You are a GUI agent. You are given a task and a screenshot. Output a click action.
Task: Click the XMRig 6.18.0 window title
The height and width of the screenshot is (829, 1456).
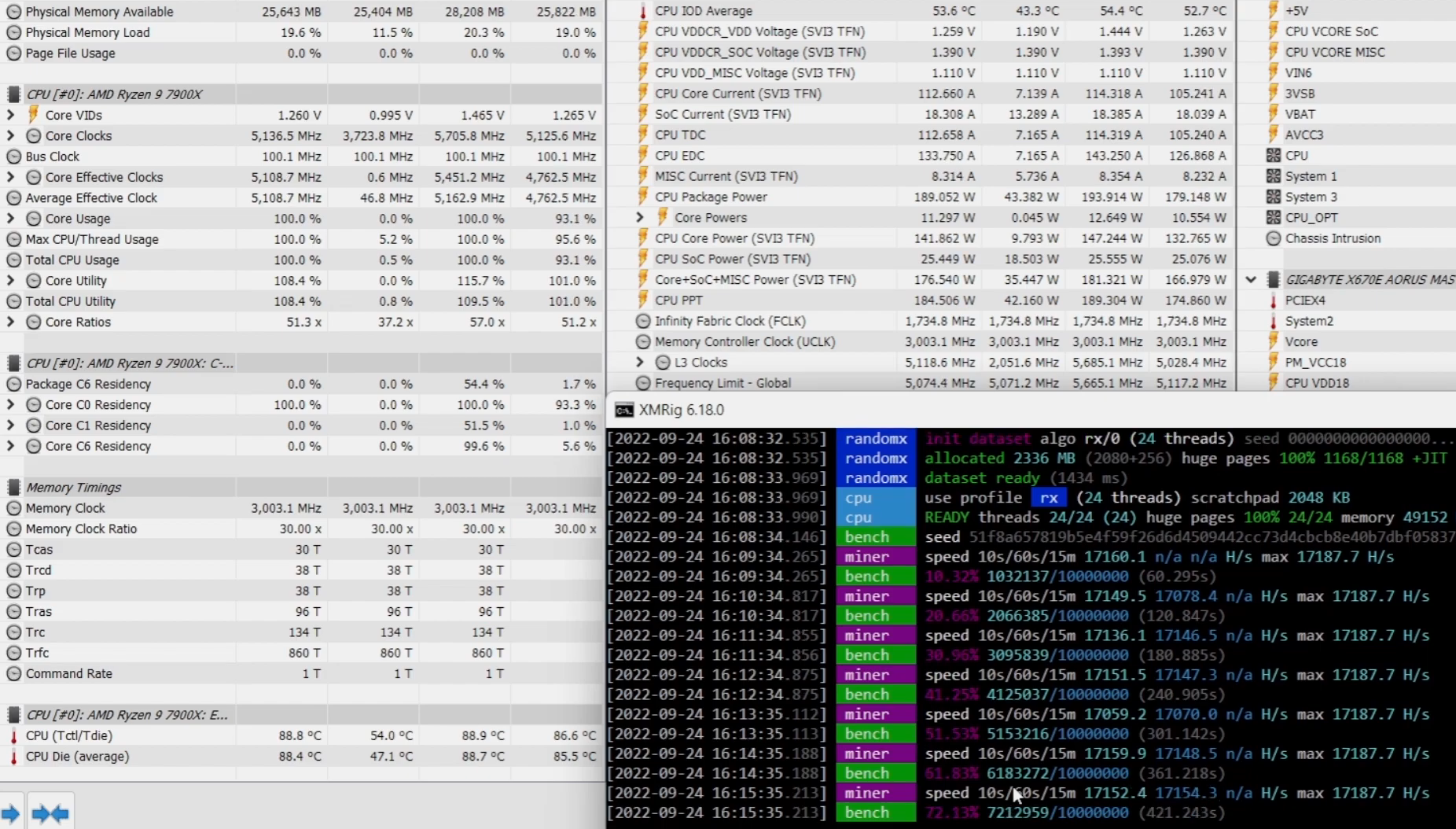[x=682, y=410]
